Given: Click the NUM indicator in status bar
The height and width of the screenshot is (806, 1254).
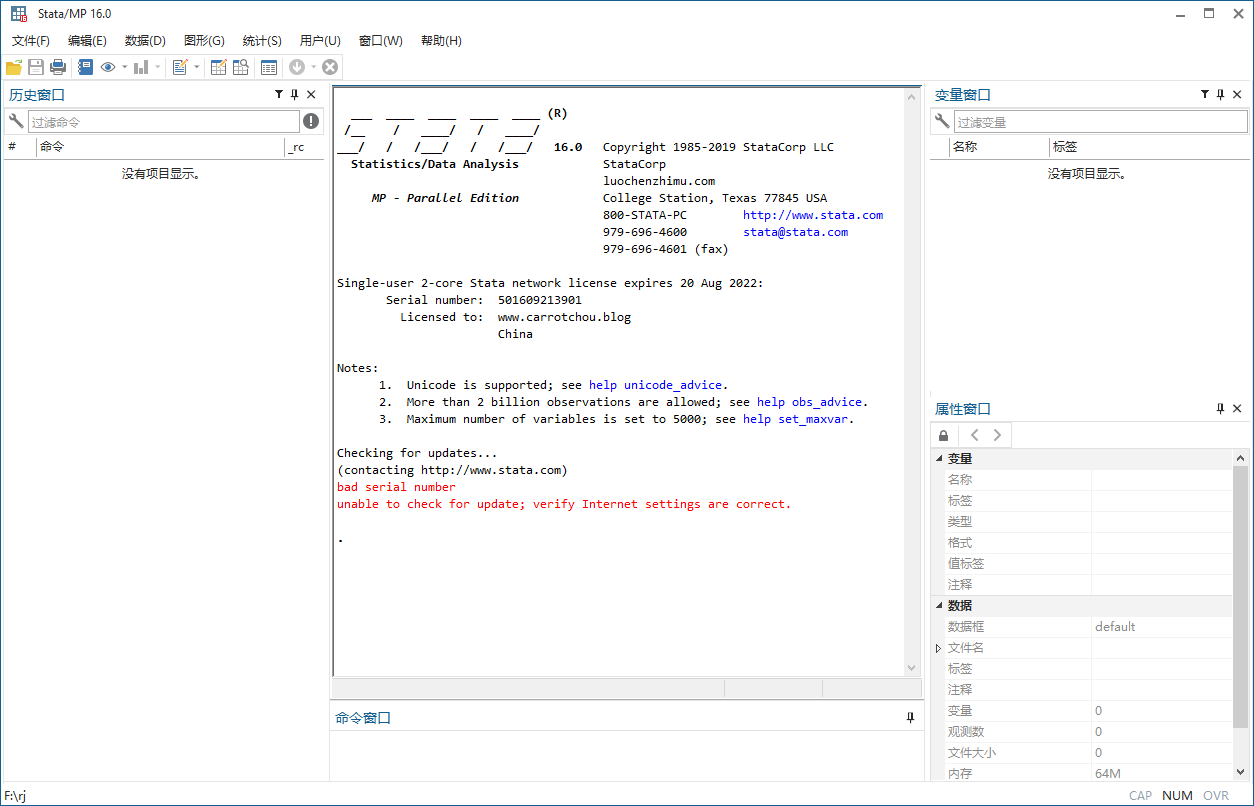Looking at the screenshot, I should 1177,796.
